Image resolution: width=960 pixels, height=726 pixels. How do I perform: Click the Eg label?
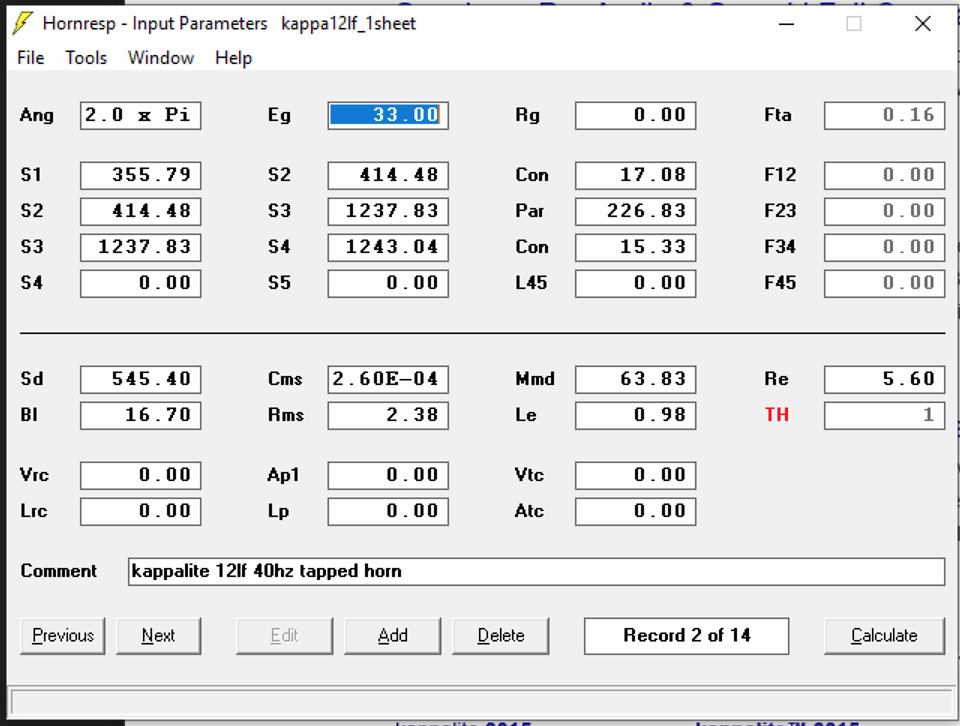coord(279,116)
